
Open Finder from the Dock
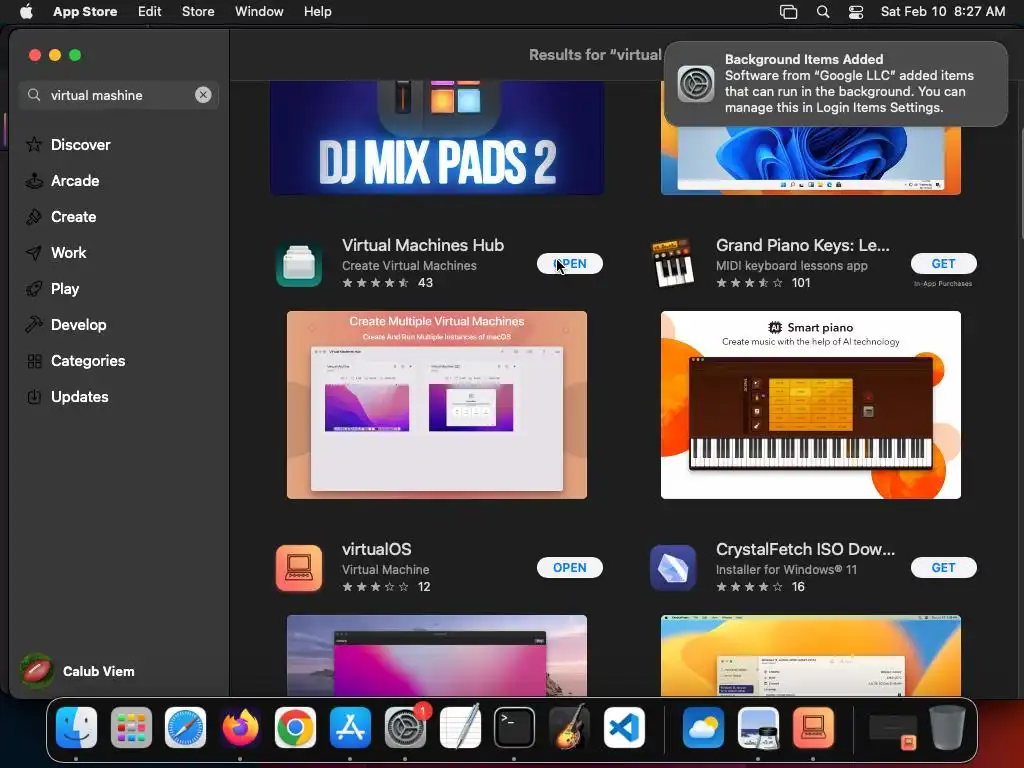[x=76, y=728]
